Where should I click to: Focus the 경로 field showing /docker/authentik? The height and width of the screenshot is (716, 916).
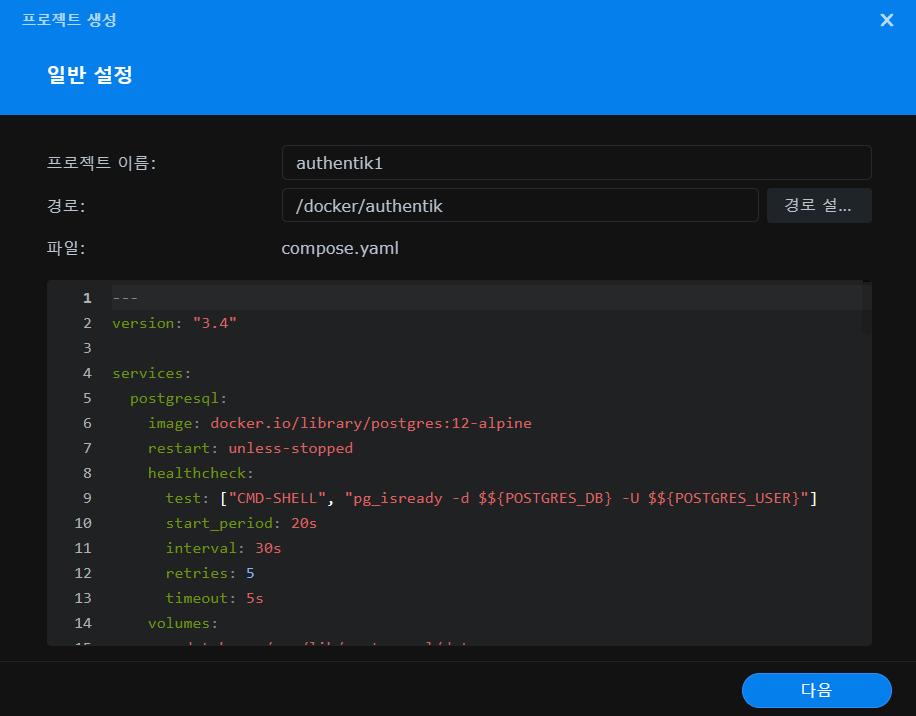[519, 206]
